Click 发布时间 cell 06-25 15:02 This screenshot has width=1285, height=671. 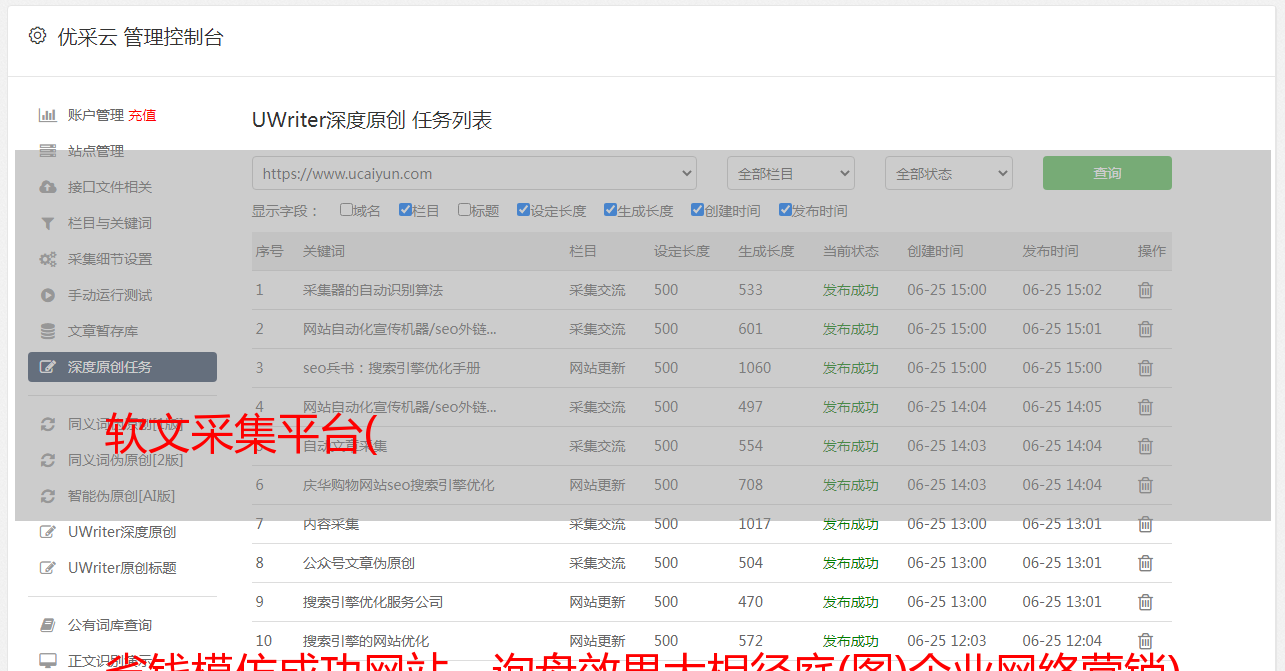[x=1062, y=290]
